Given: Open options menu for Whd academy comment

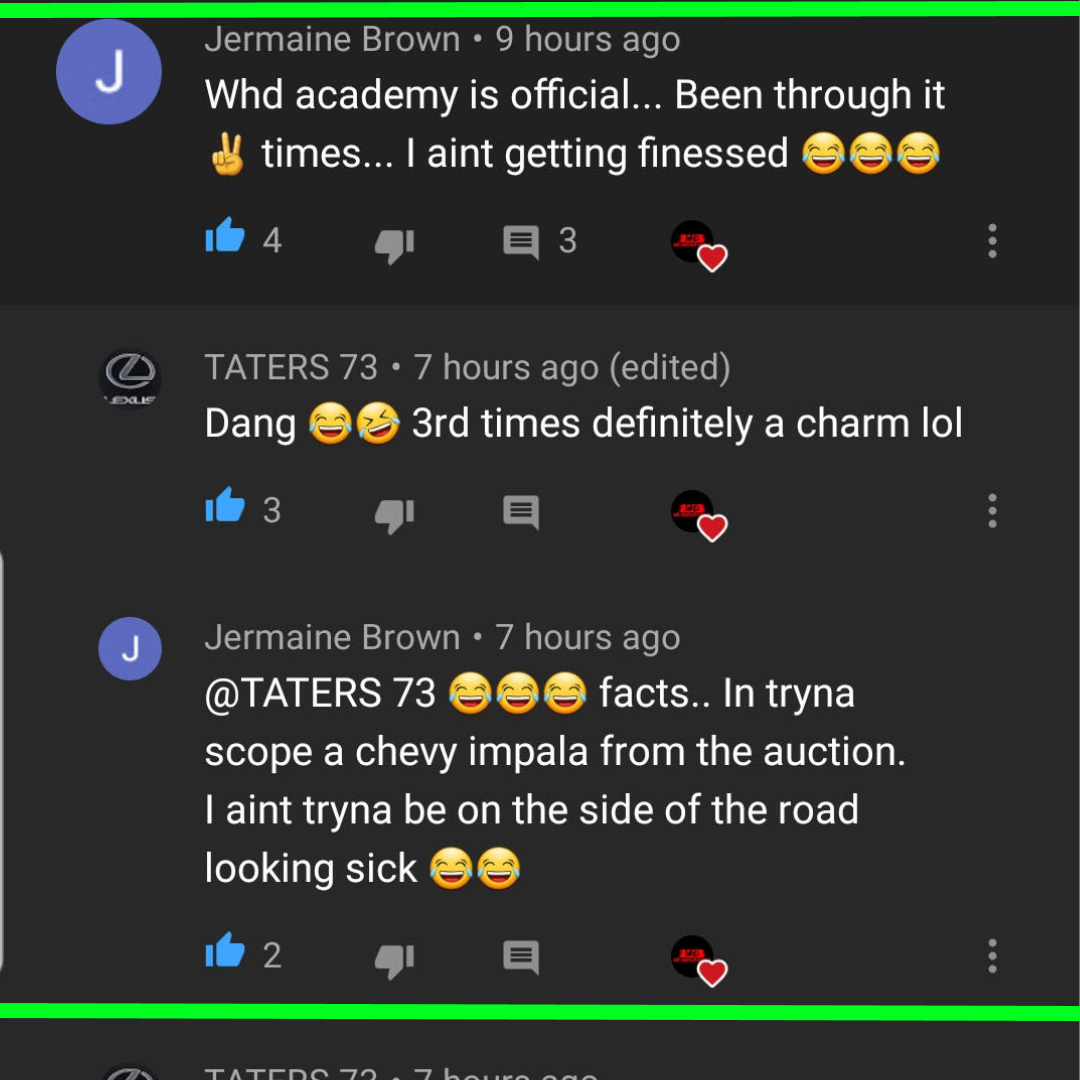Looking at the screenshot, I should (x=992, y=241).
